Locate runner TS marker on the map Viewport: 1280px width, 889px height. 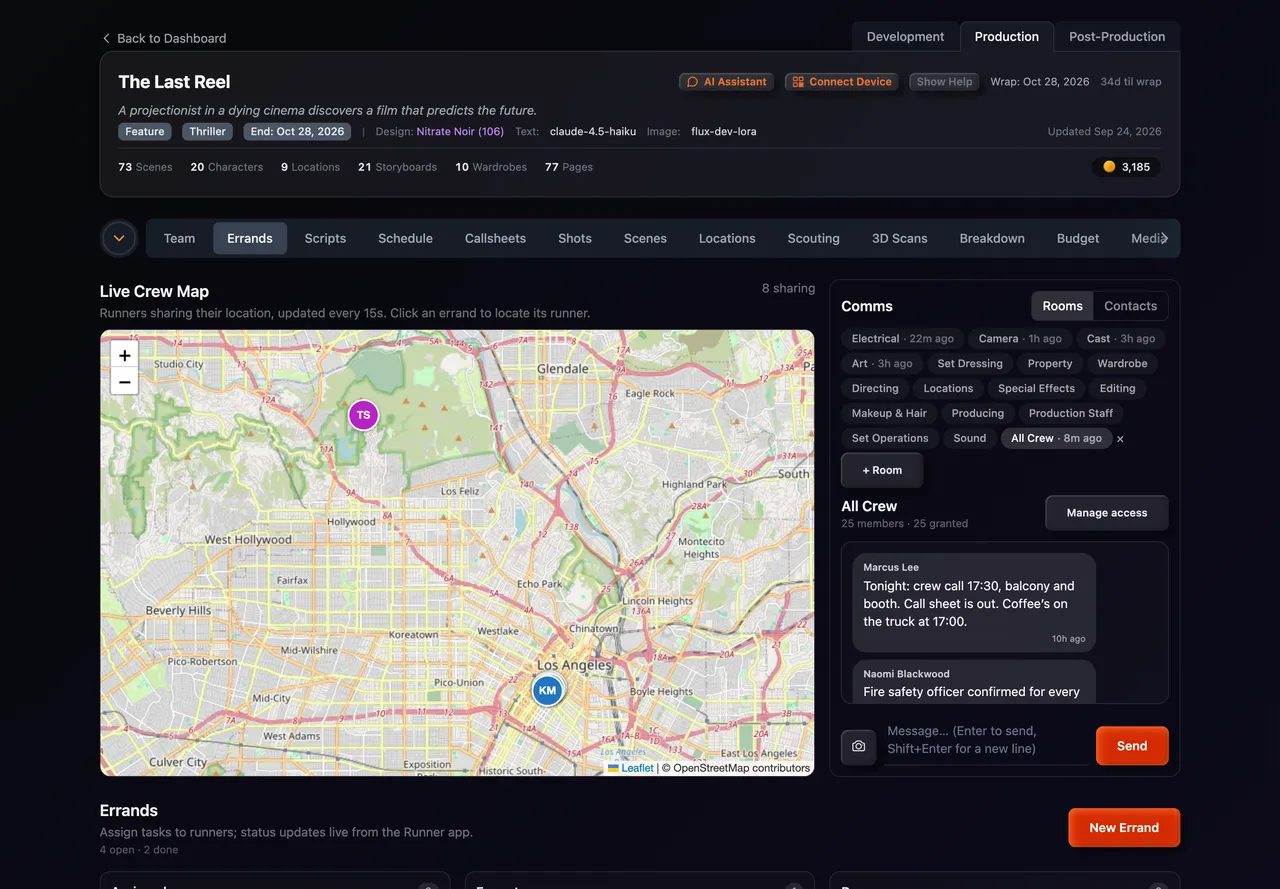(x=363, y=415)
